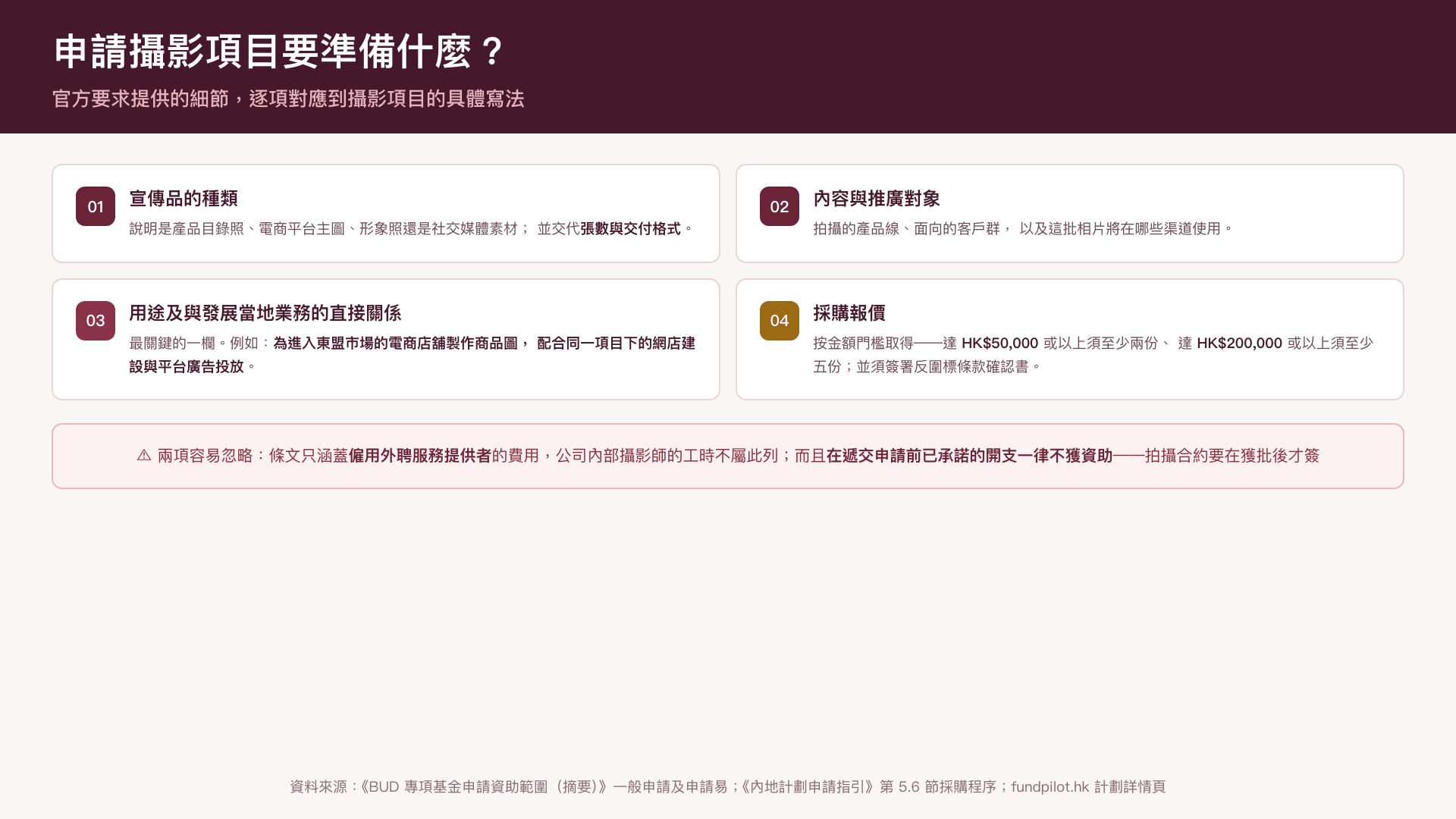Click the text 設與平台廣告投放
1456x819 pixels.
(x=187, y=366)
